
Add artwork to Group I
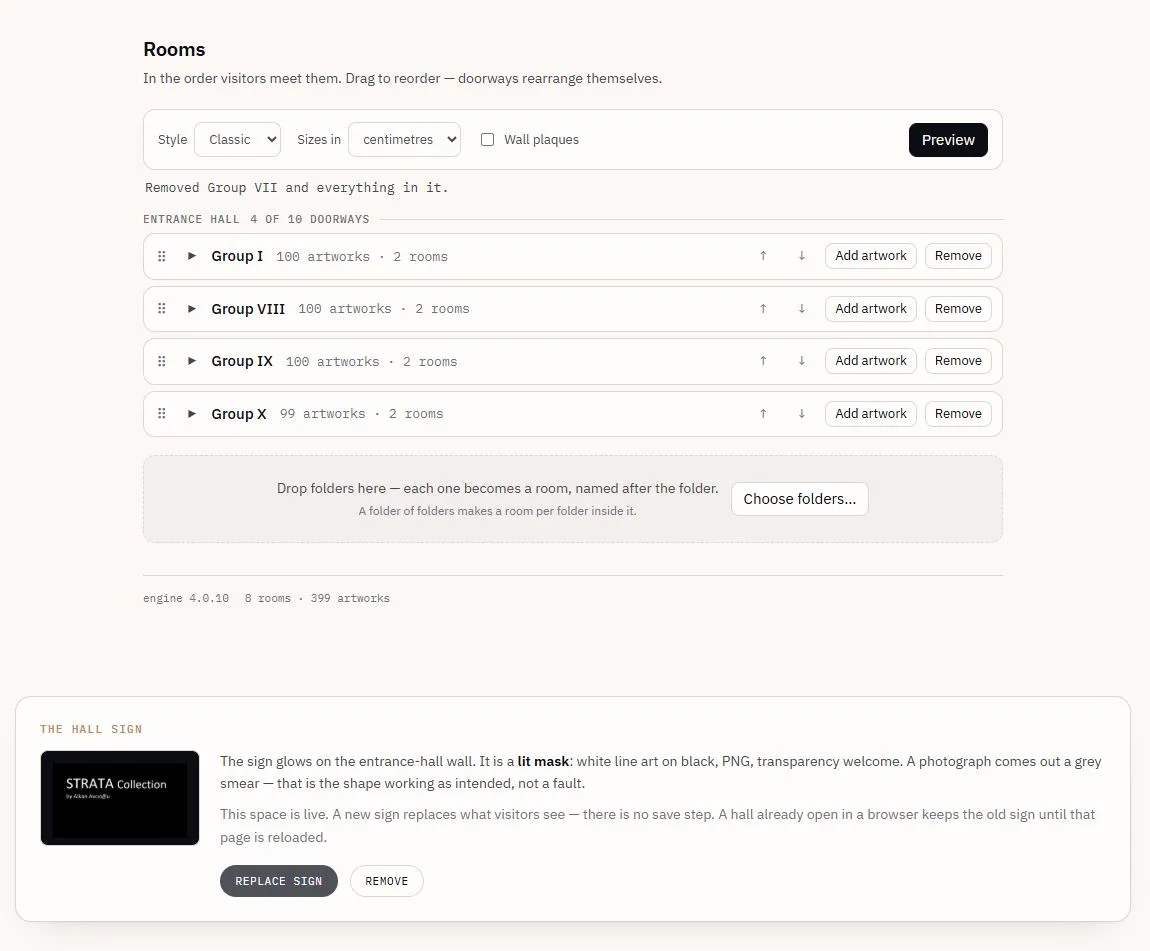coord(871,256)
